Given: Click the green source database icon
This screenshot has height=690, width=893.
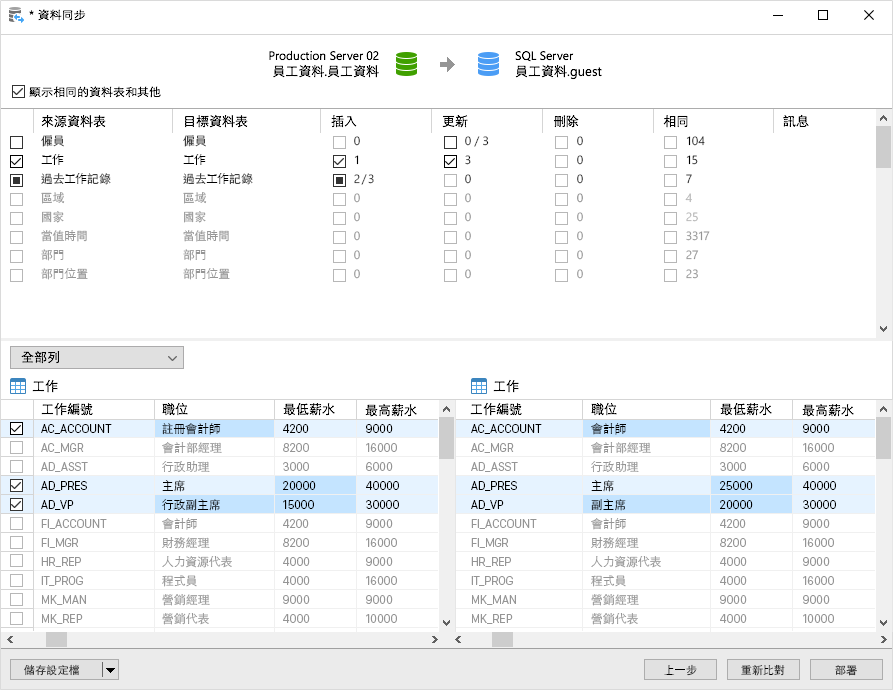Looking at the screenshot, I should pyautogui.click(x=406, y=64).
